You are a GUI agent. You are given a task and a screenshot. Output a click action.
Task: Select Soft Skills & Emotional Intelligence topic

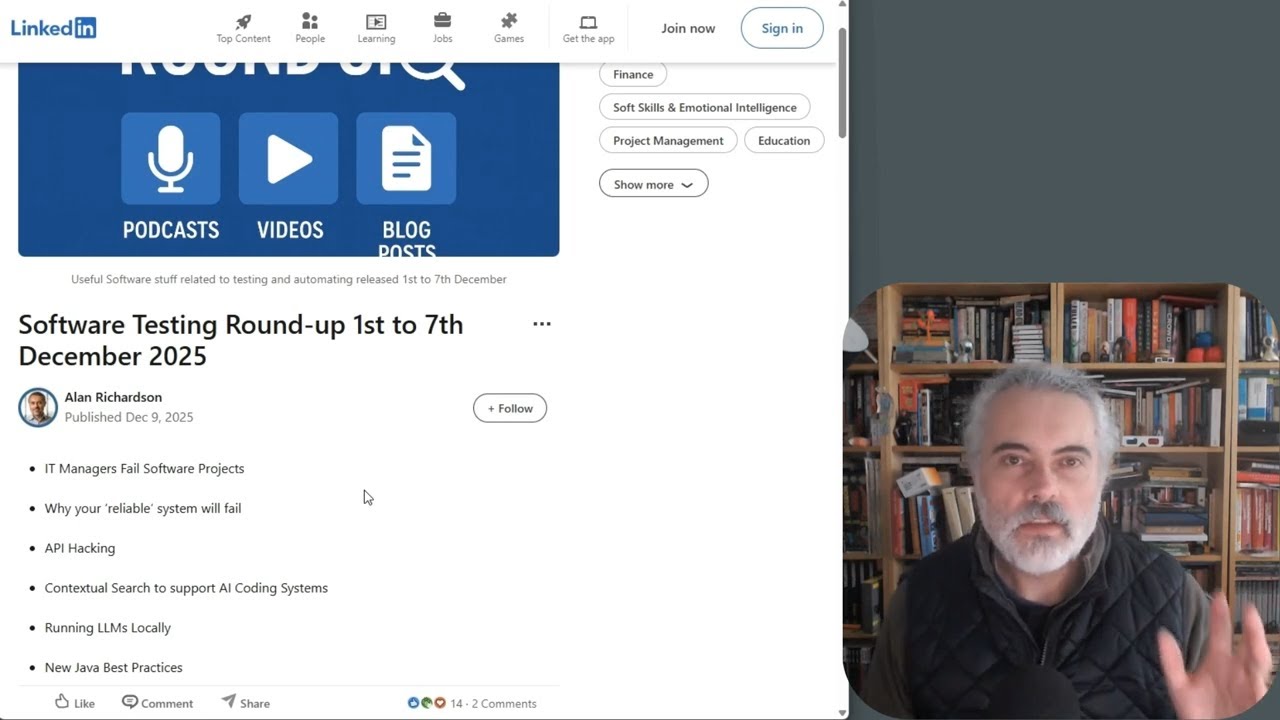click(x=705, y=107)
